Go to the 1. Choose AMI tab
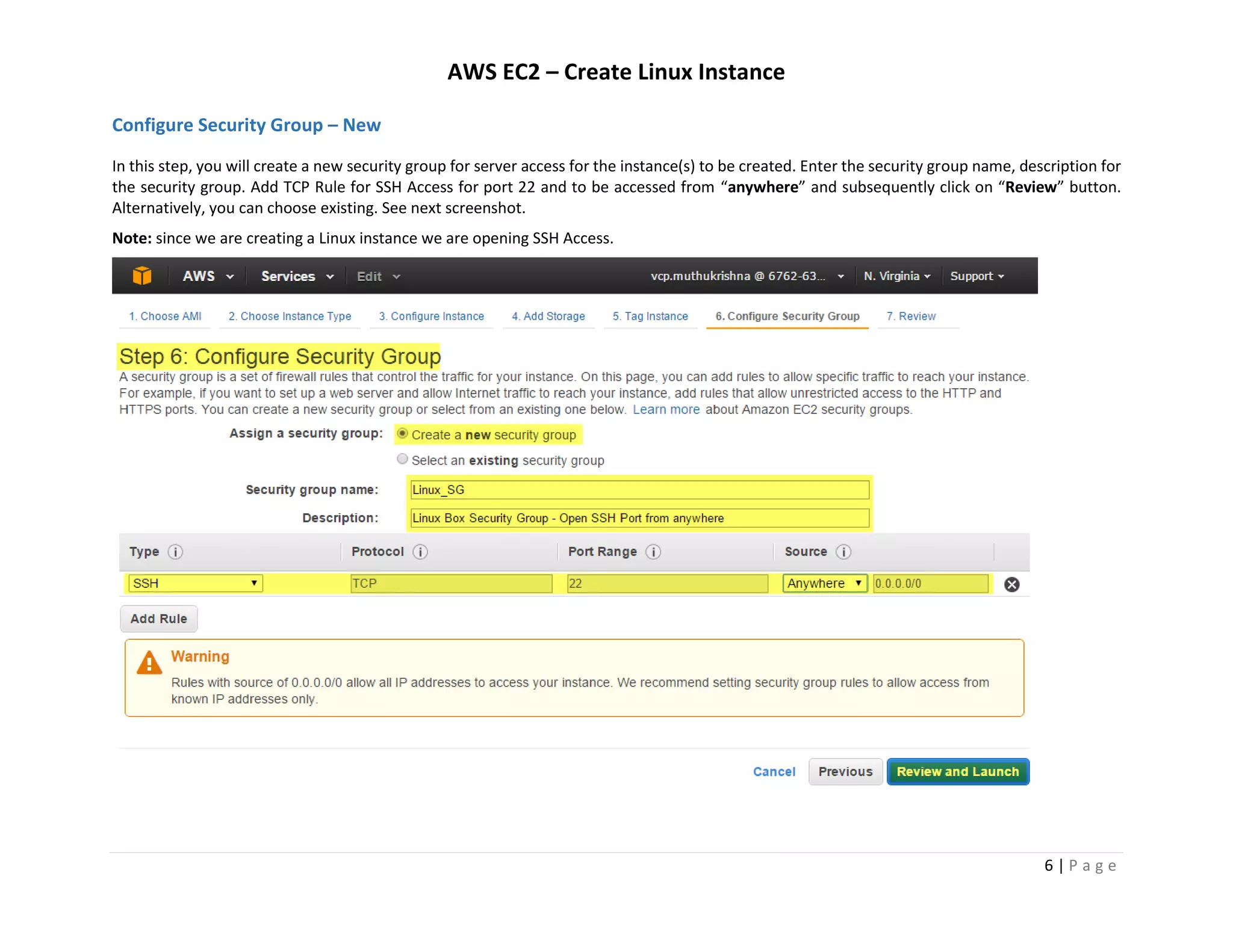This screenshot has width=1233, height=952. 165,317
